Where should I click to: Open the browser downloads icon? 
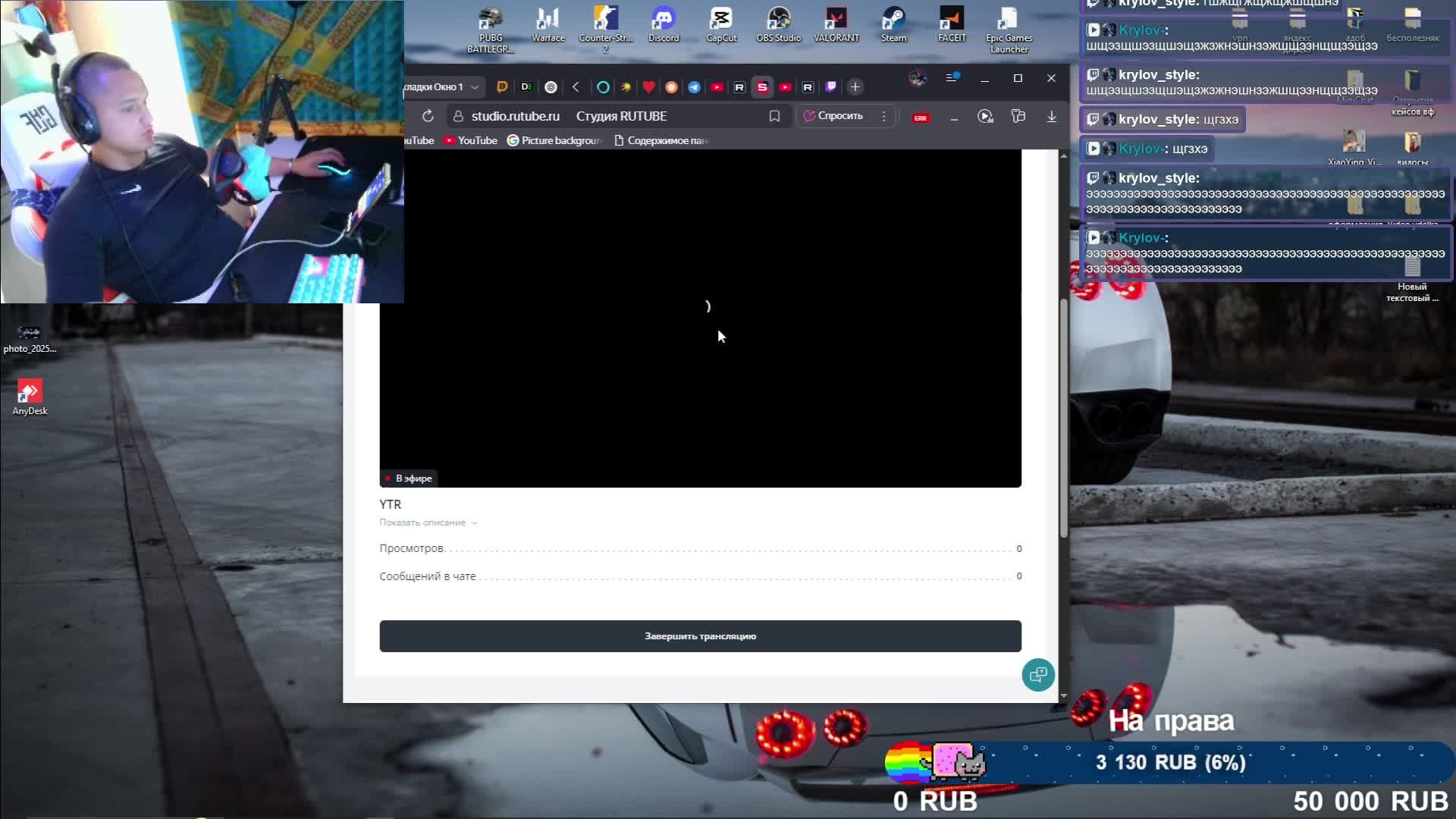point(1051,116)
